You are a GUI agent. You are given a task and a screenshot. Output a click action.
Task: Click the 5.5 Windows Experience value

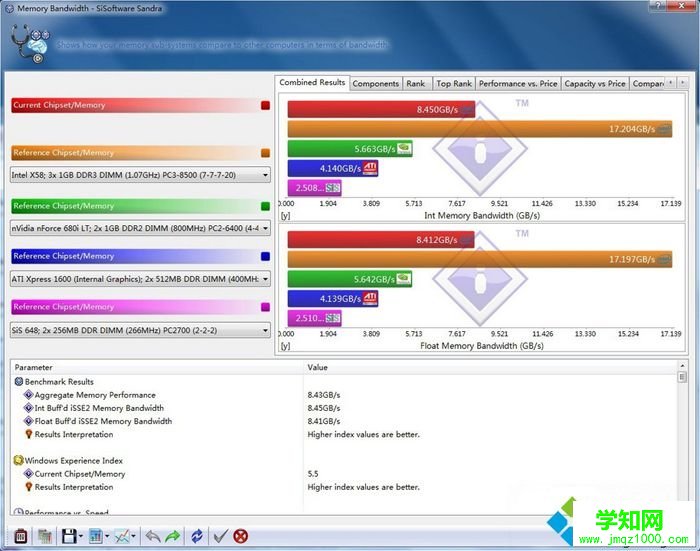tap(312, 474)
